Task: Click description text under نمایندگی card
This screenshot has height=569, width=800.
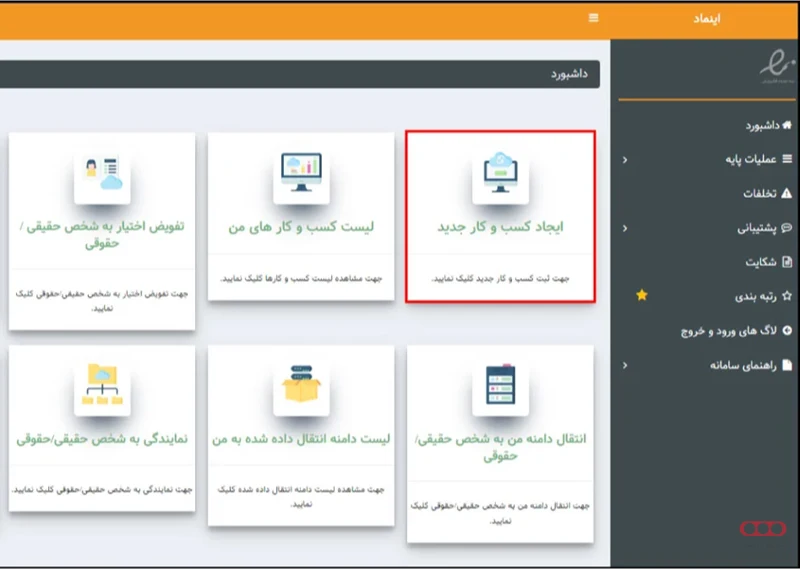Action: [102, 489]
